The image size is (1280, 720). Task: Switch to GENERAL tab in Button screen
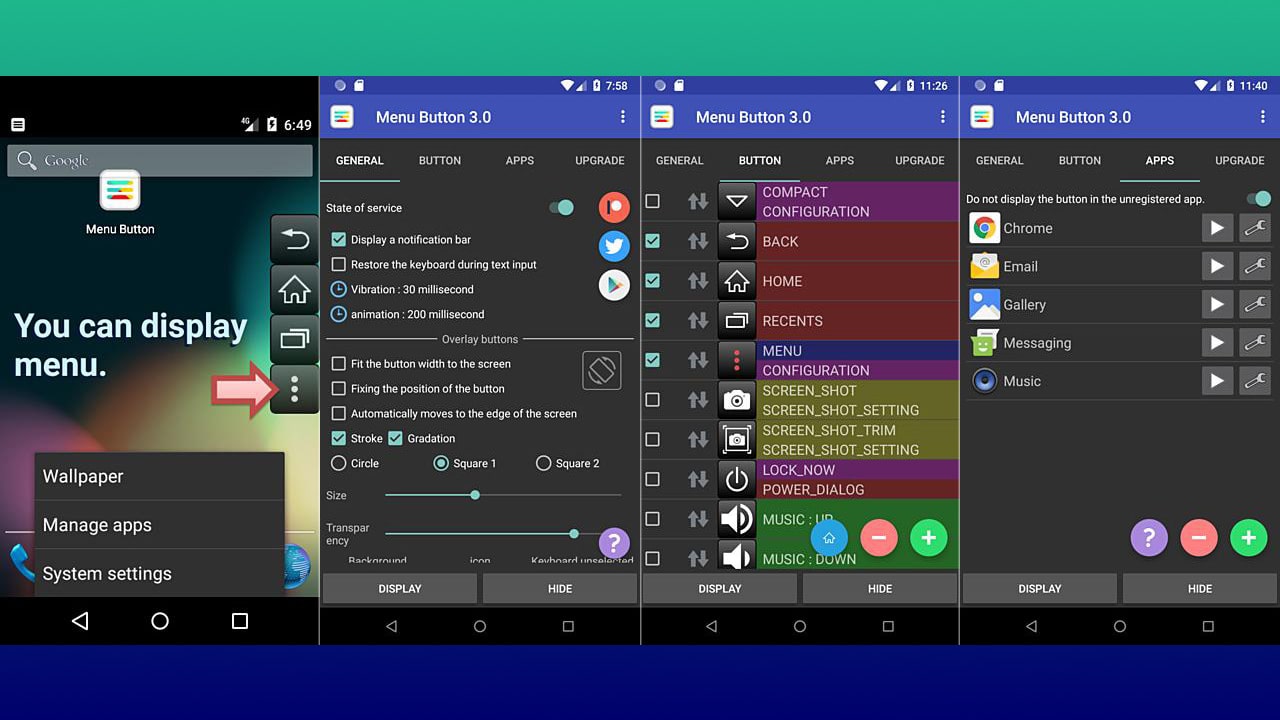[680, 160]
